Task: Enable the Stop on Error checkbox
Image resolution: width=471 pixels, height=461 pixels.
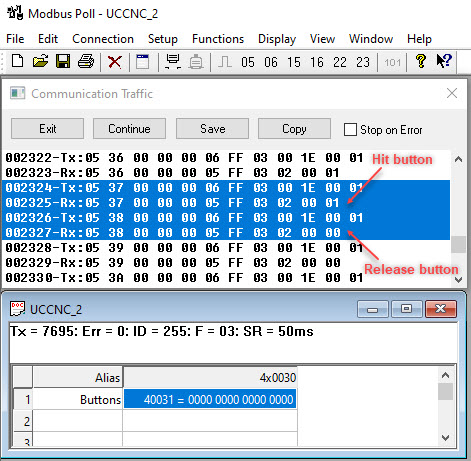Action: tap(350, 129)
